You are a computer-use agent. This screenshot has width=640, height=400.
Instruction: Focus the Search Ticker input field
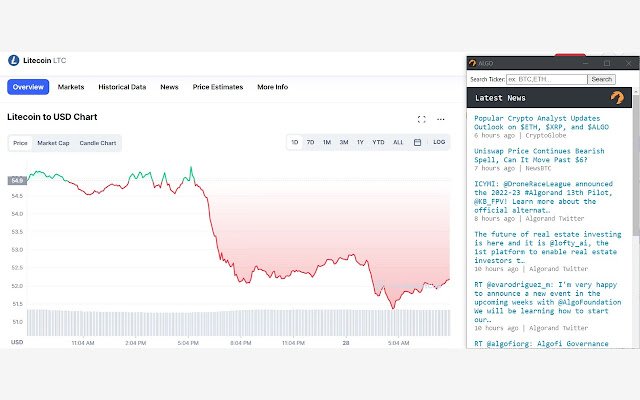point(546,79)
